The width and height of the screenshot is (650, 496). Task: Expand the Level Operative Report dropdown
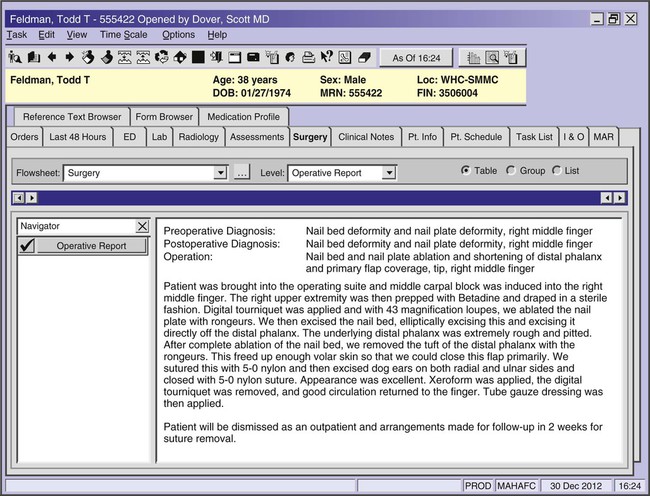tap(389, 173)
